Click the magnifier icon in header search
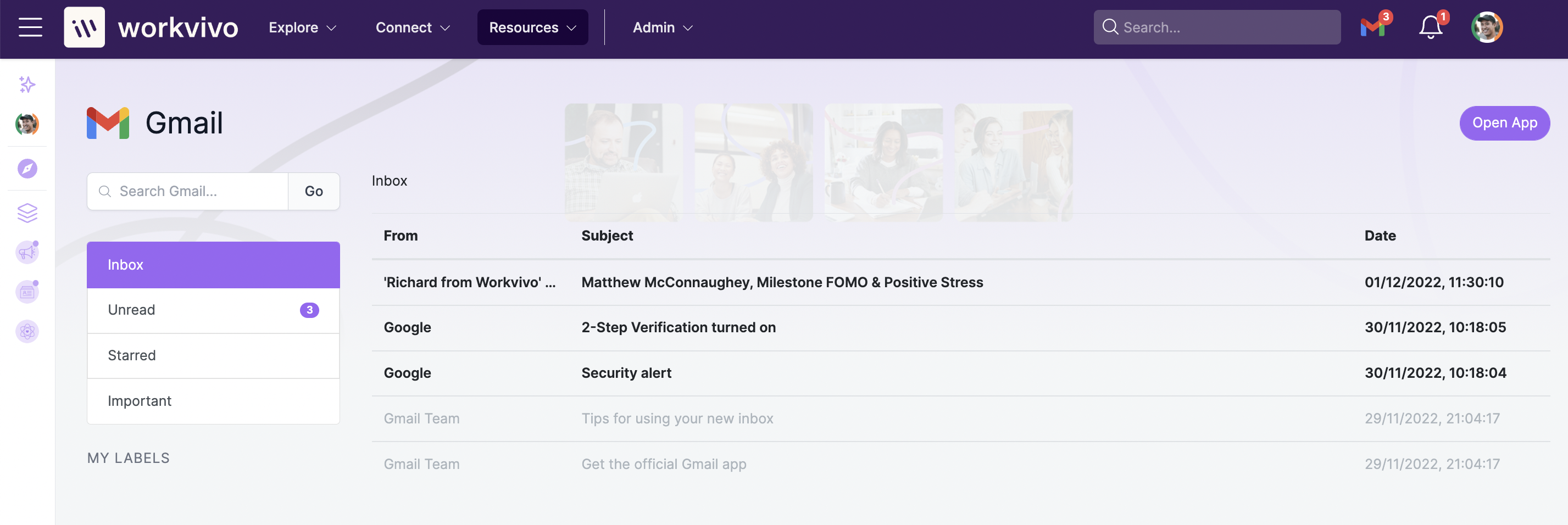 pos(1110,27)
